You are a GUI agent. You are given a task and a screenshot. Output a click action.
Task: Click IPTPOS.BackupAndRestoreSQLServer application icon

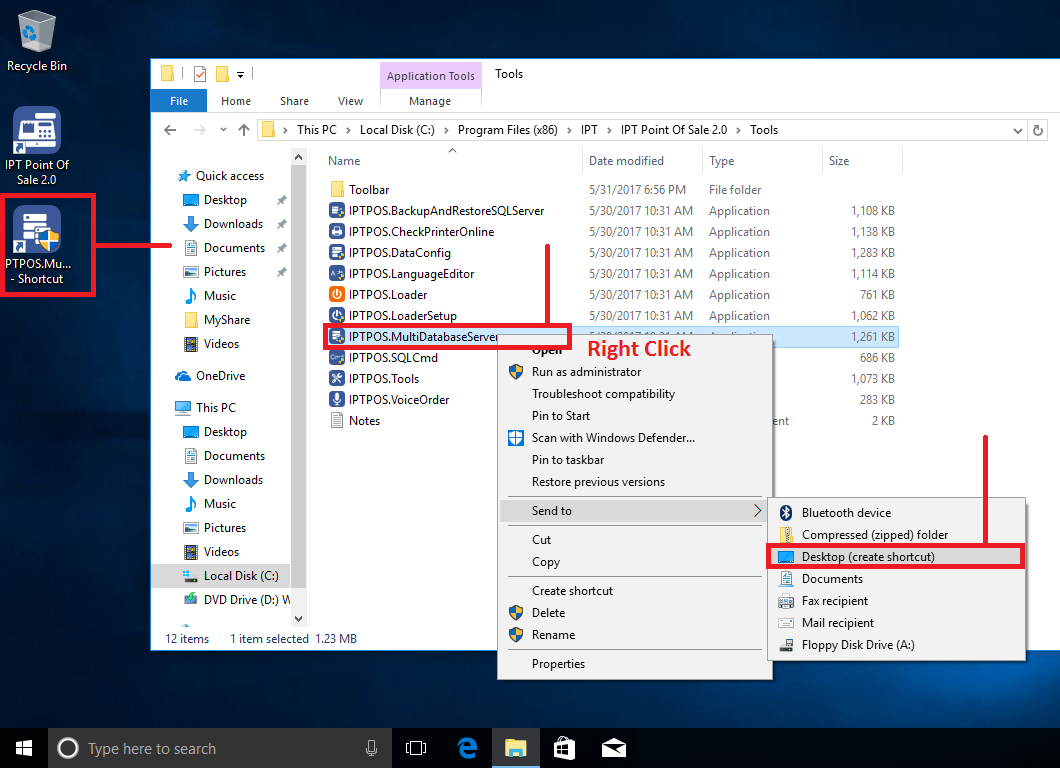click(337, 211)
